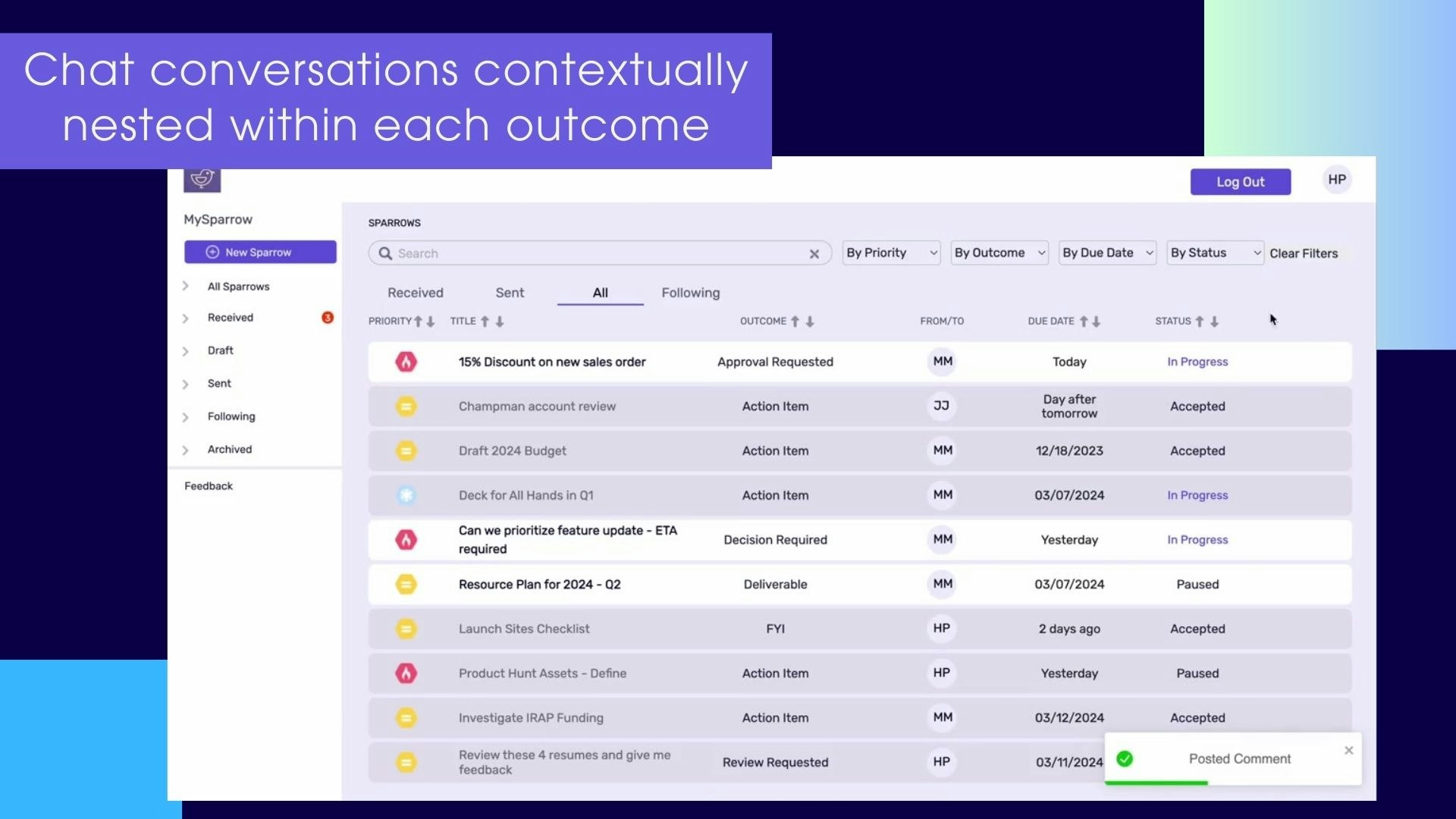1456x819 pixels.
Task: Click the Log Out button
Action: 1240,182
